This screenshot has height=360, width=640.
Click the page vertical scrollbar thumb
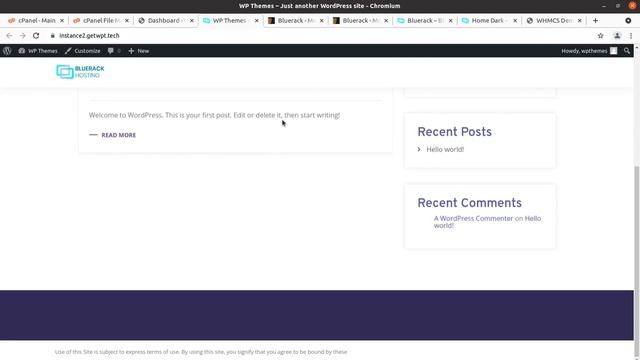pyautogui.click(x=636, y=261)
